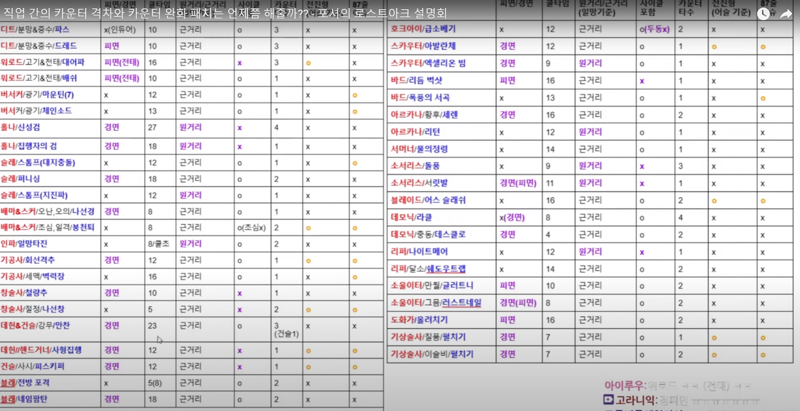Click chat username 아이루우
800x411 pixels.
tap(625, 386)
